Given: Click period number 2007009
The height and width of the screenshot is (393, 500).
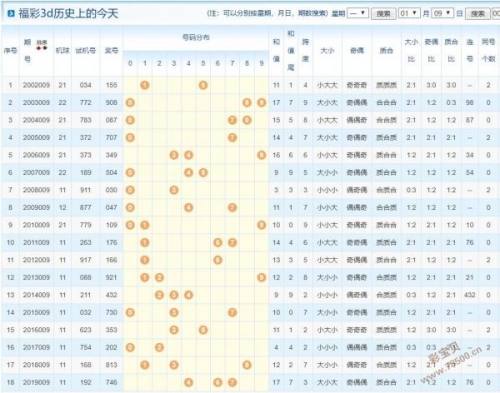Looking at the screenshot, I should coord(36,173).
